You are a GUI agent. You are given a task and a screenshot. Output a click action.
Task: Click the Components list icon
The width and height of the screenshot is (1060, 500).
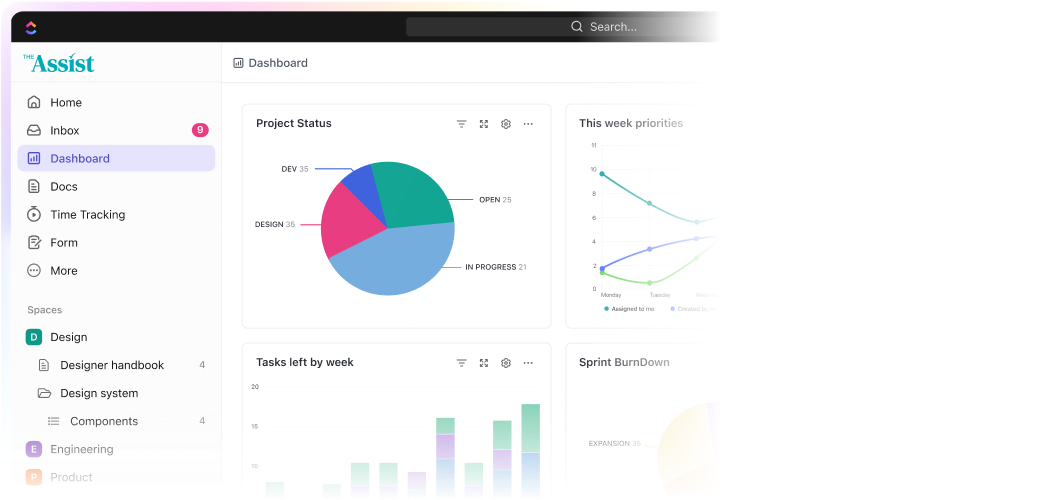click(x=53, y=421)
